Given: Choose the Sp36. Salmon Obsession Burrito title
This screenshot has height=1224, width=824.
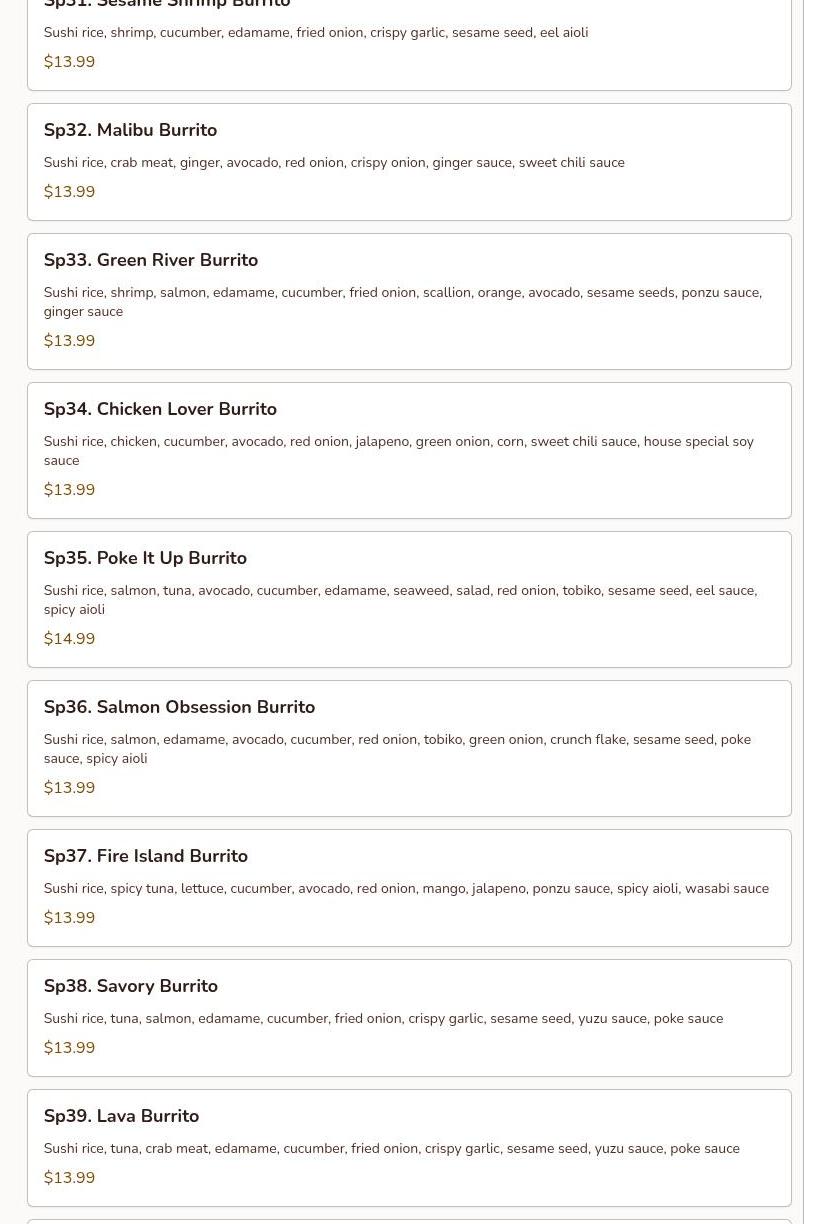Looking at the screenshot, I should coord(179,708).
